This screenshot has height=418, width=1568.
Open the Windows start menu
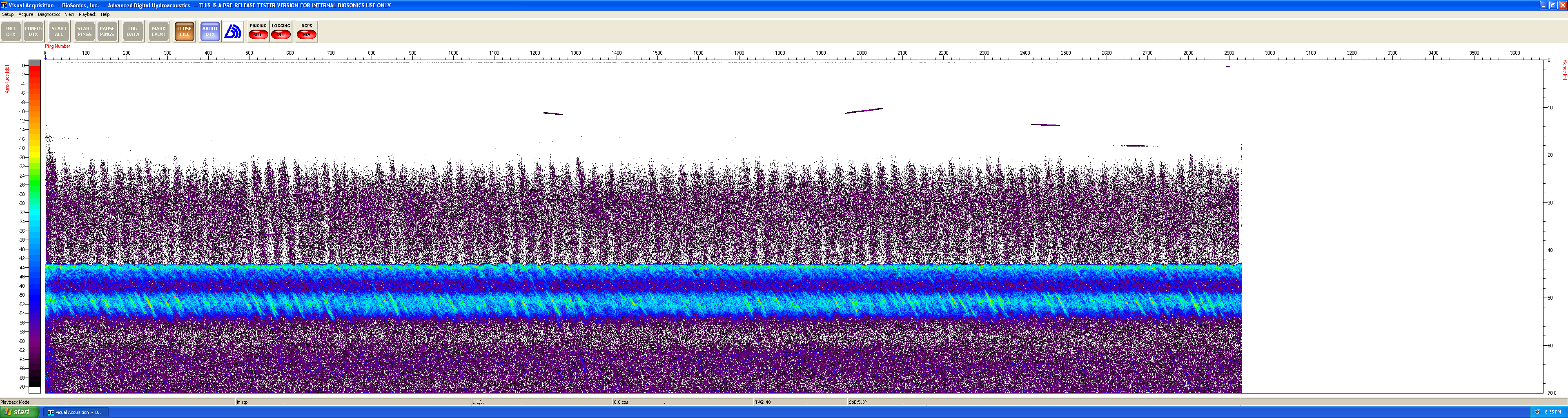pyautogui.click(x=20, y=412)
